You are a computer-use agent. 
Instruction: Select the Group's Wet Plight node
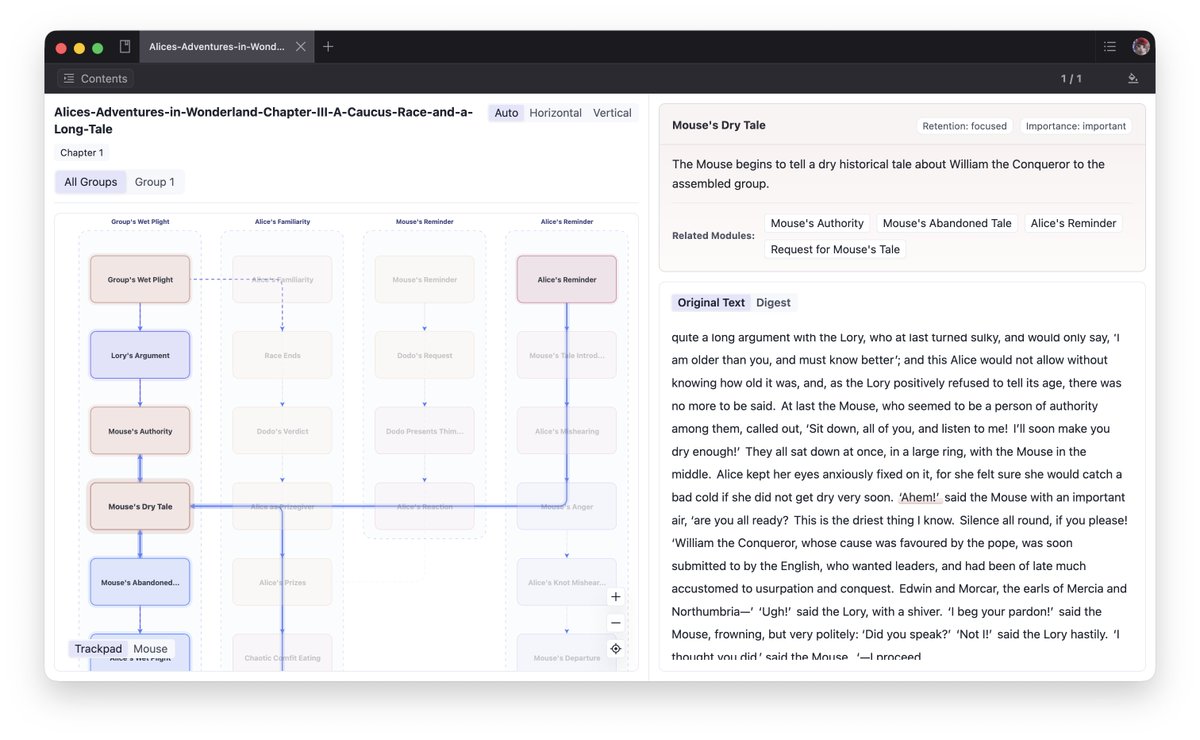click(140, 280)
